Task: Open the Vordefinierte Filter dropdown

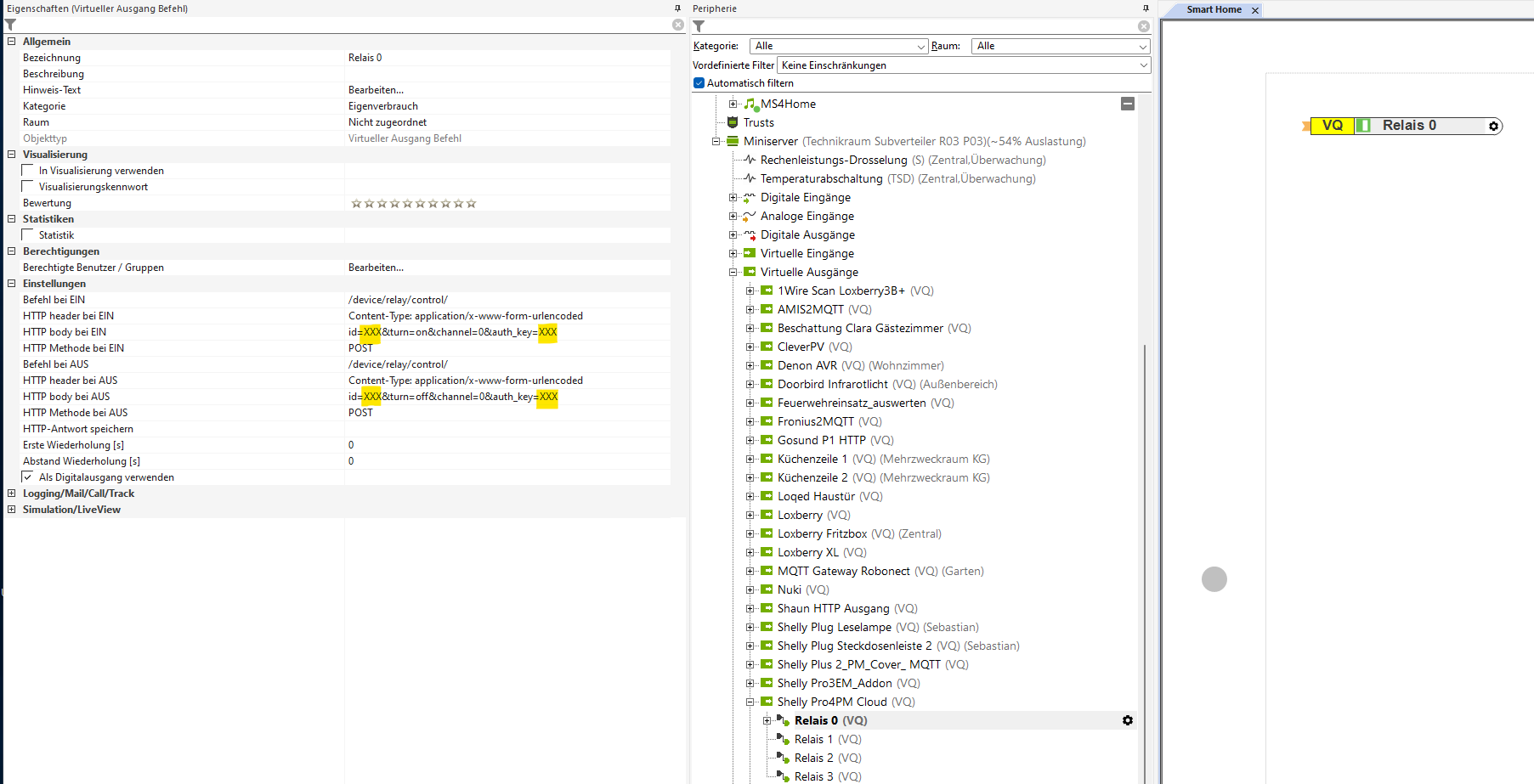Action: pyautogui.click(x=964, y=65)
